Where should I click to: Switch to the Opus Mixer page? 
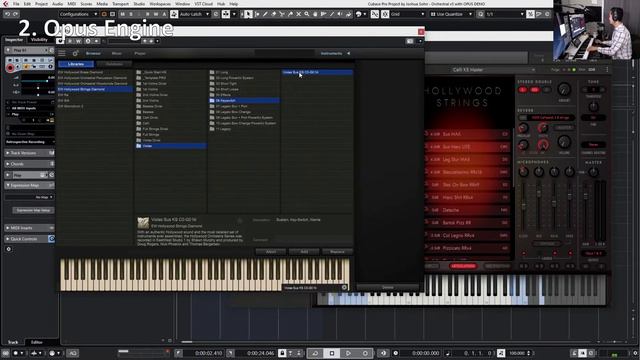click(x=117, y=53)
